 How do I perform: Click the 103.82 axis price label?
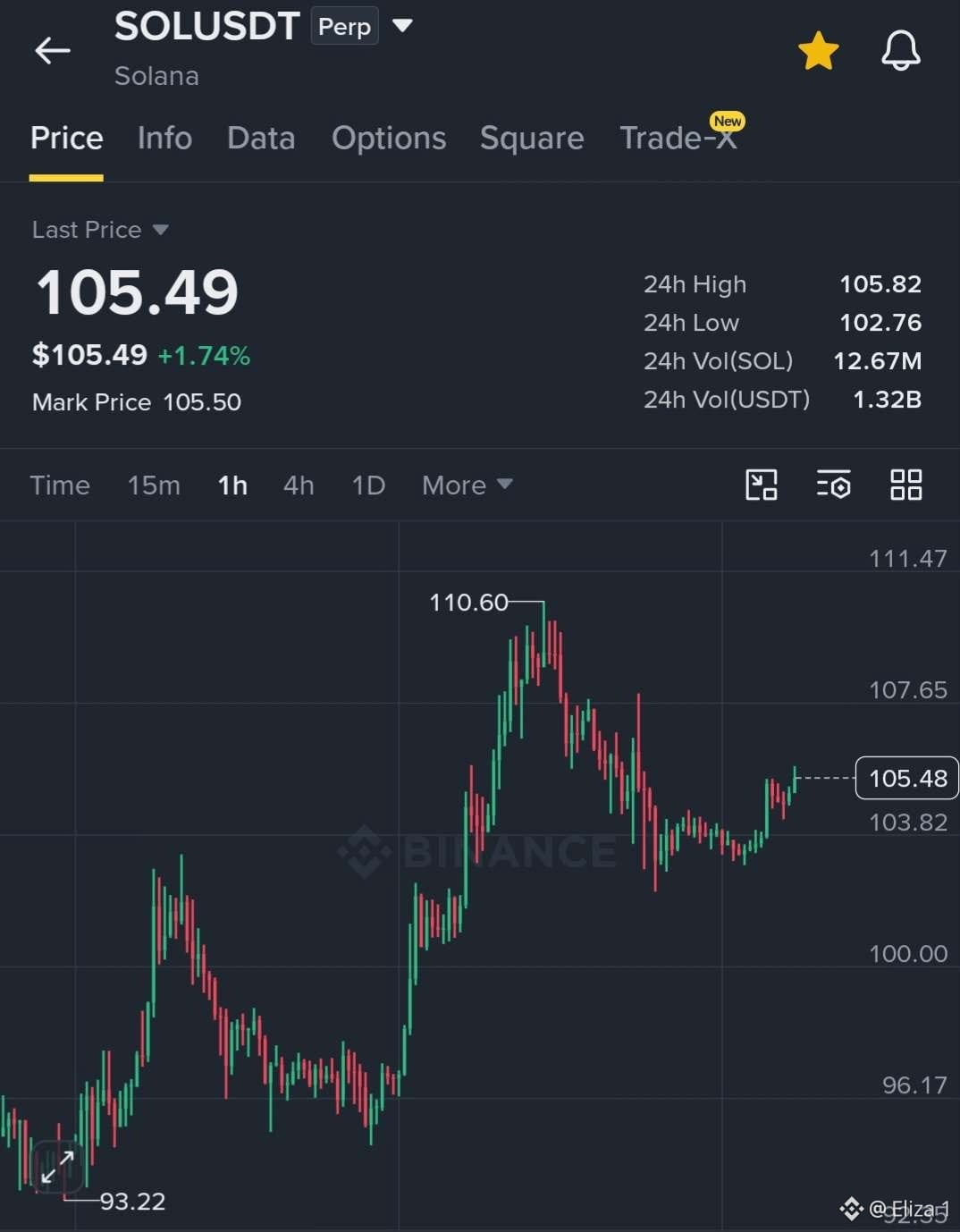coord(908,823)
